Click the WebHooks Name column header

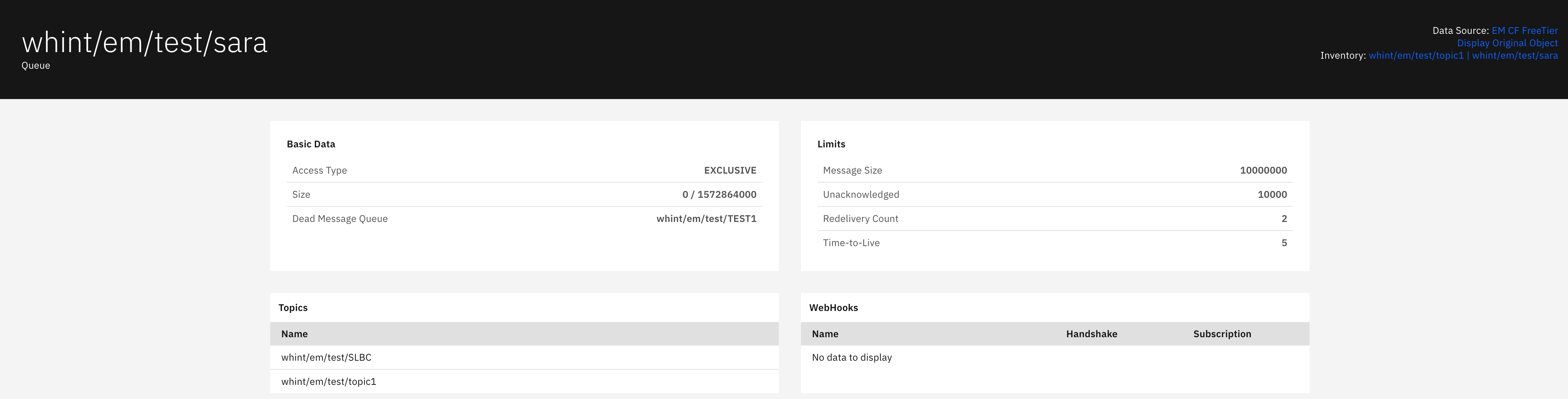[825, 334]
